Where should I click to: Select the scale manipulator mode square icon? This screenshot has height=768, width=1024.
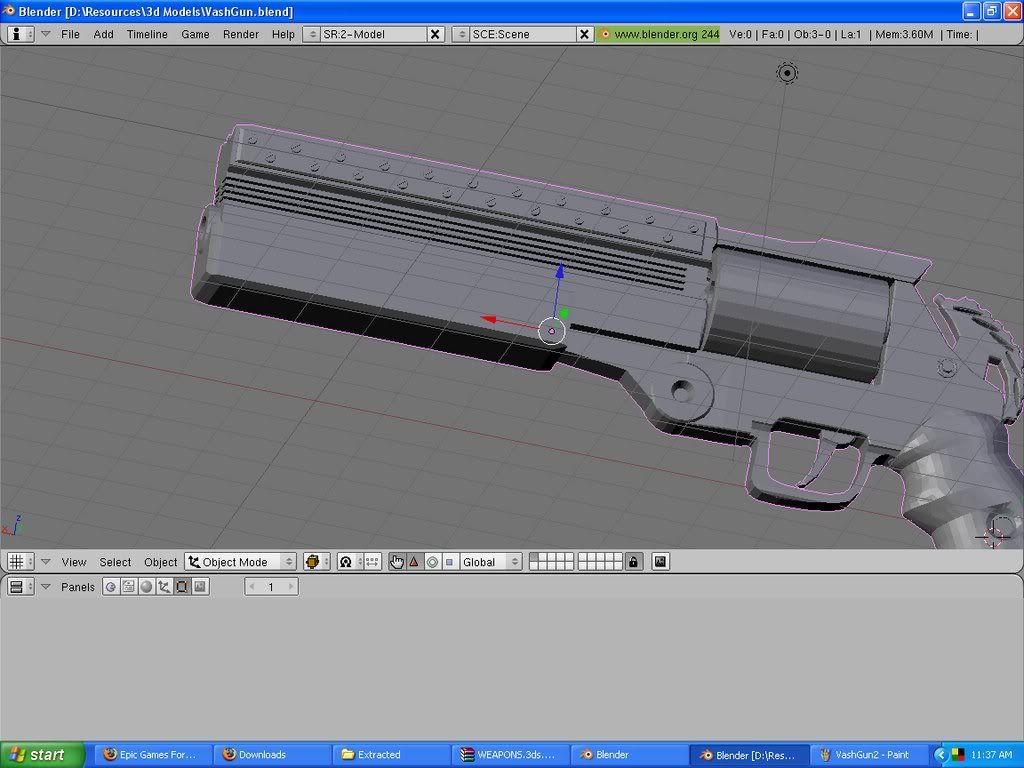coord(449,562)
